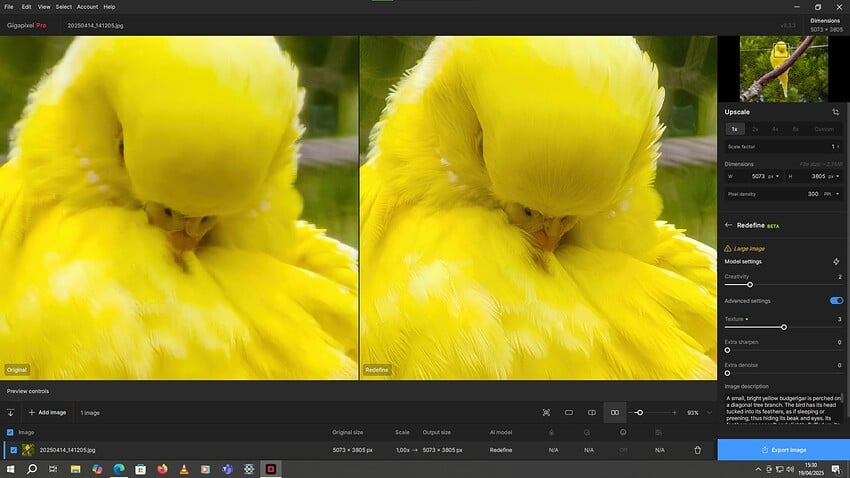Viewport: 850px width, 478px height.
Task: Select the 4x upscale factor
Action: [x=775, y=129]
